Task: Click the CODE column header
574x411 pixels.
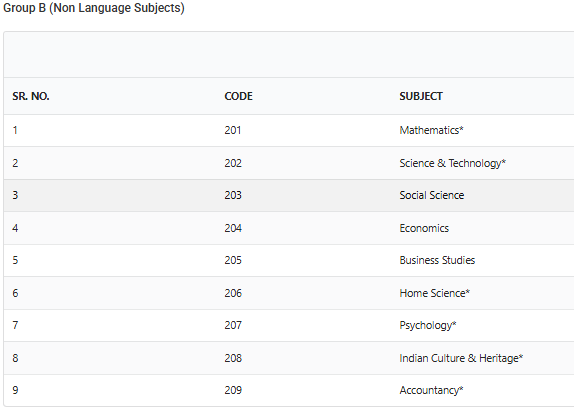Action: click(238, 96)
